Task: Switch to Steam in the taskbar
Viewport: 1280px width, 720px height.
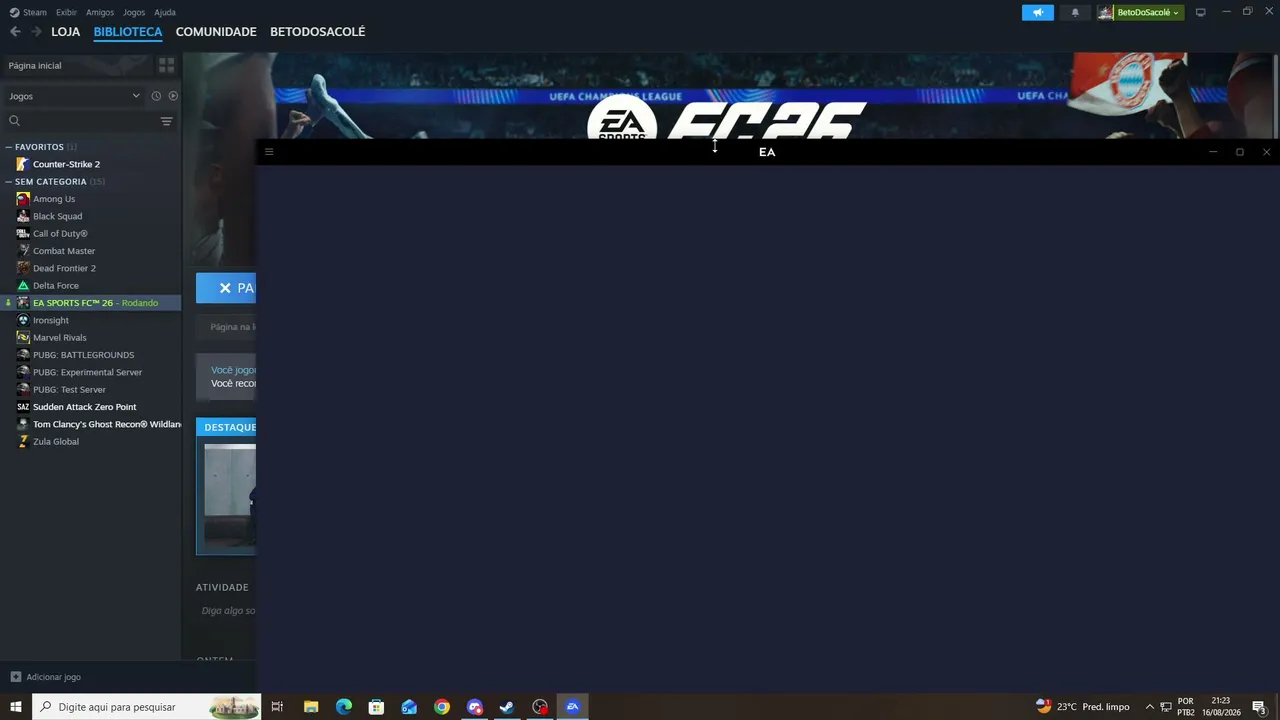Action: click(x=507, y=707)
